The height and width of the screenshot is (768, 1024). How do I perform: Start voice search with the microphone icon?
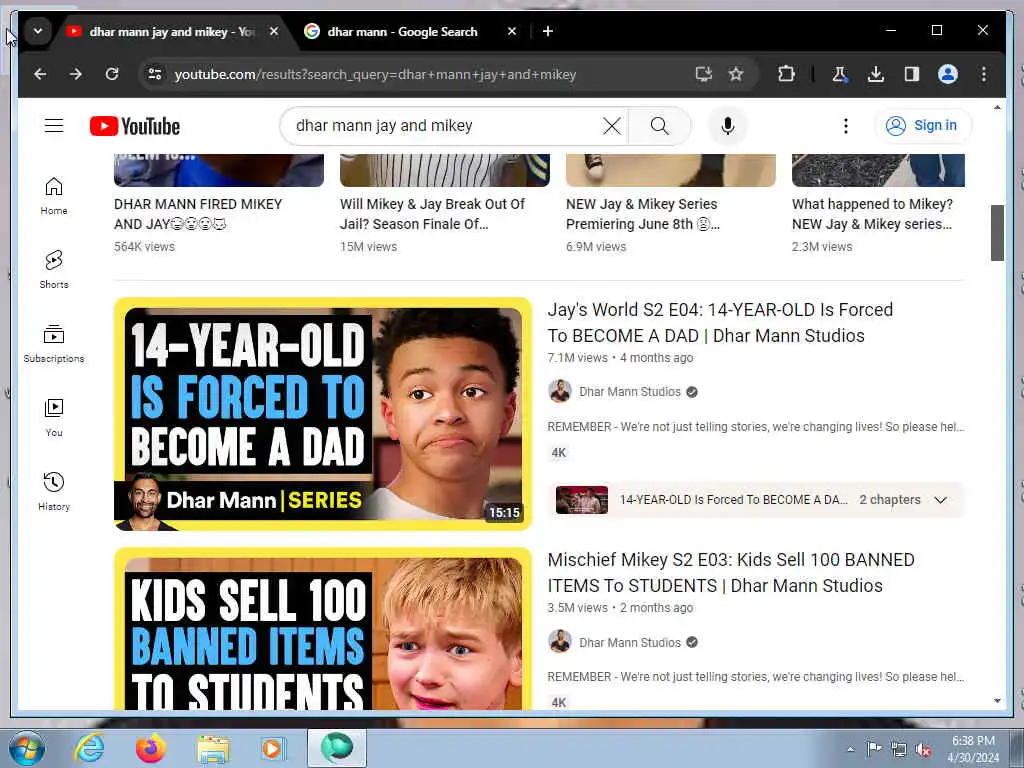point(728,125)
